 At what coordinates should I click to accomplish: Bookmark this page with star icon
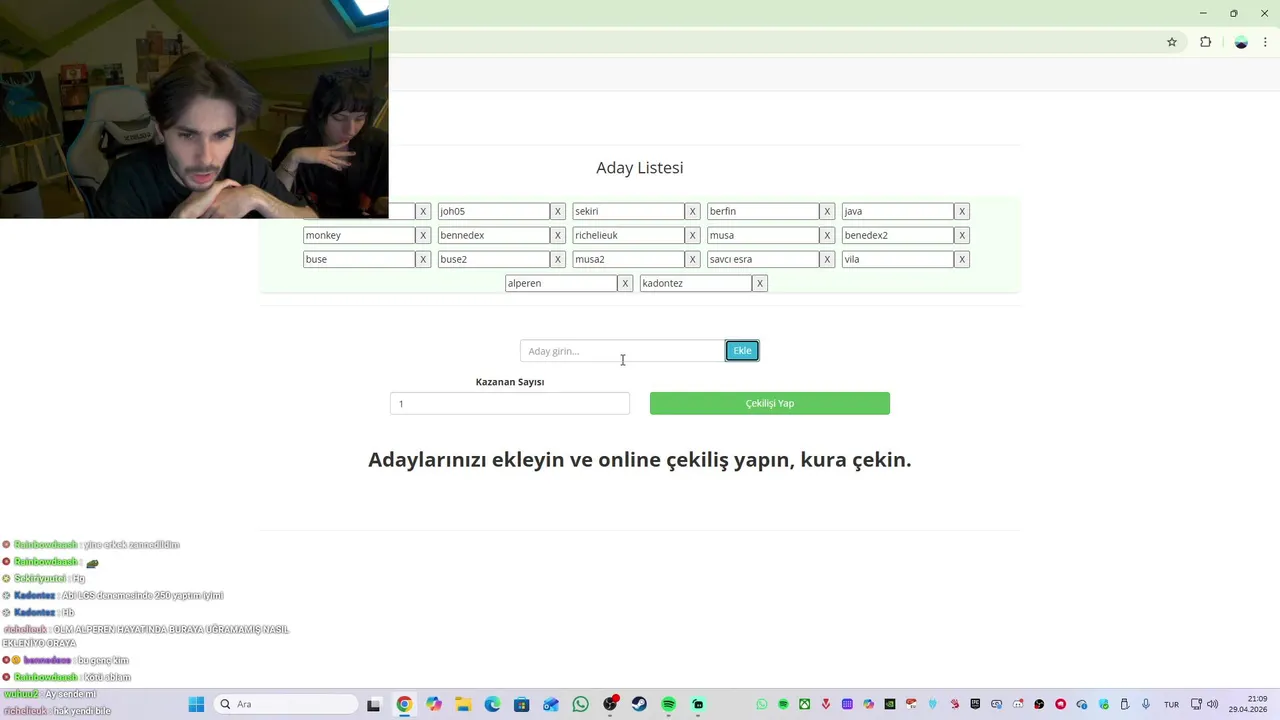click(x=1172, y=42)
